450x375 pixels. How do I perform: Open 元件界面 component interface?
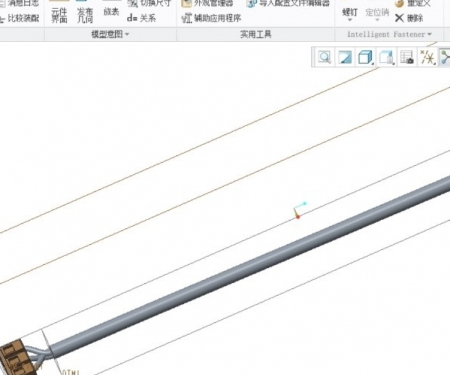[x=59, y=13]
